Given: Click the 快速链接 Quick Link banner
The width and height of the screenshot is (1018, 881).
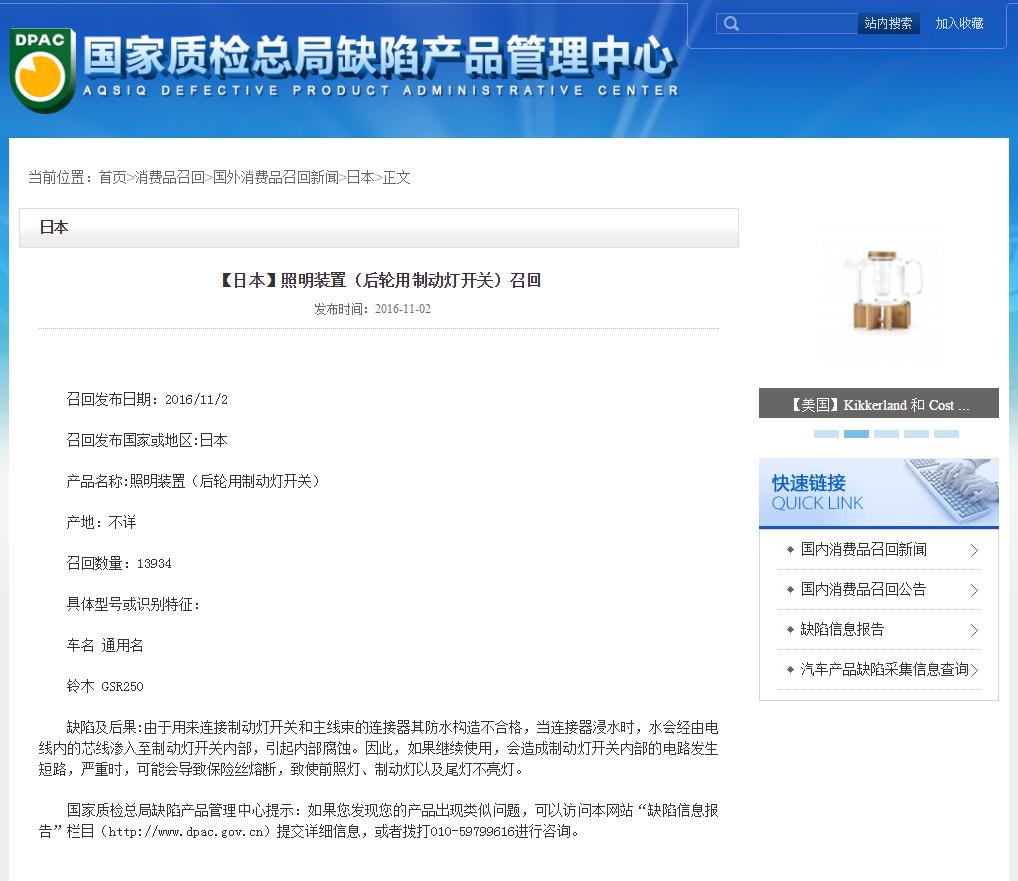Looking at the screenshot, I should point(878,492).
